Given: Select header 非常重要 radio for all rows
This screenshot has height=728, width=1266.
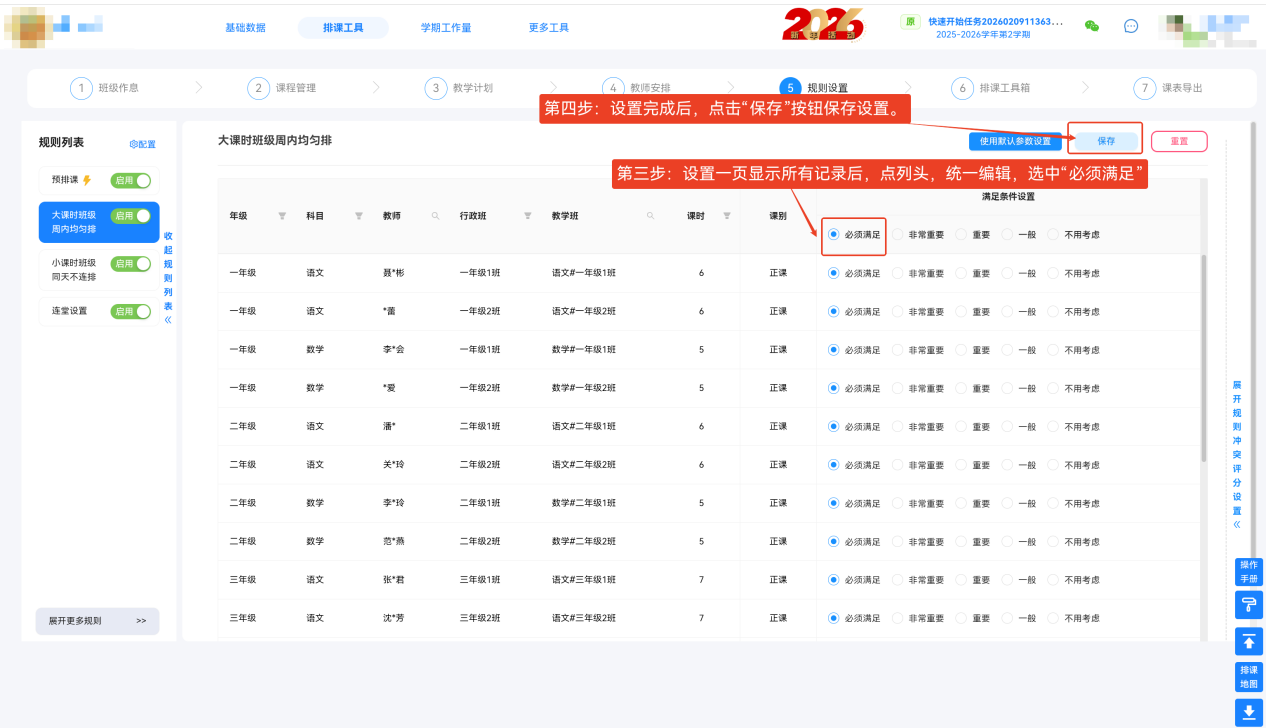Looking at the screenshot, I should pos(897,235).
